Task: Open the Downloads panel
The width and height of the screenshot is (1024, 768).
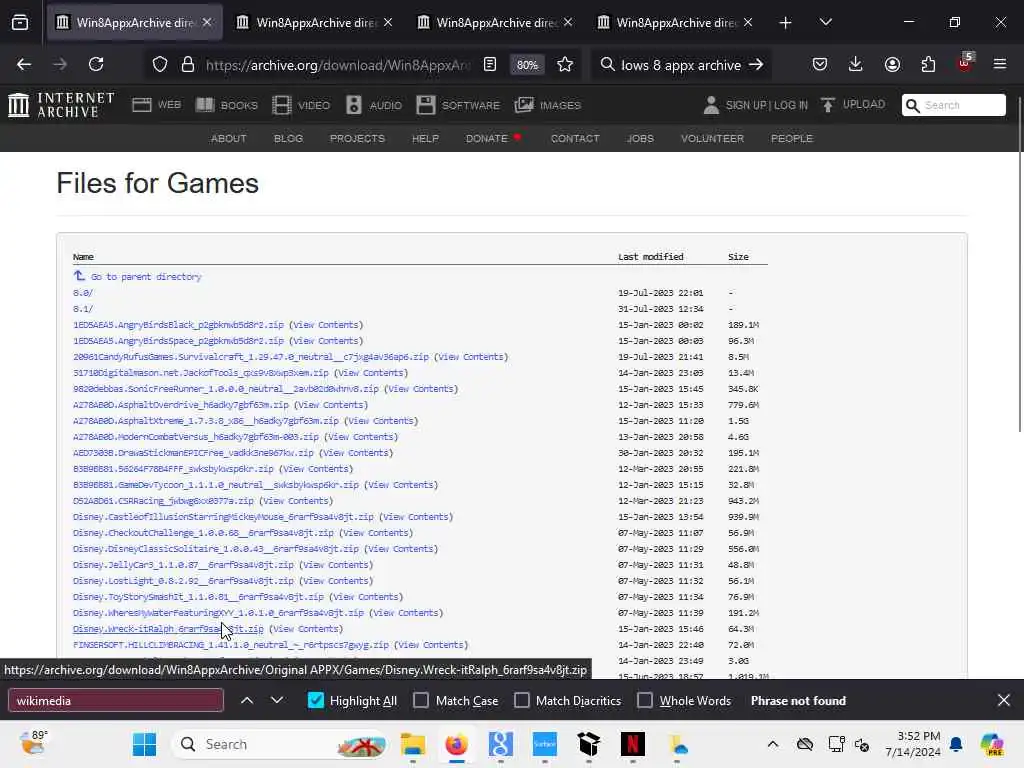Action: [x=856, y=65]
